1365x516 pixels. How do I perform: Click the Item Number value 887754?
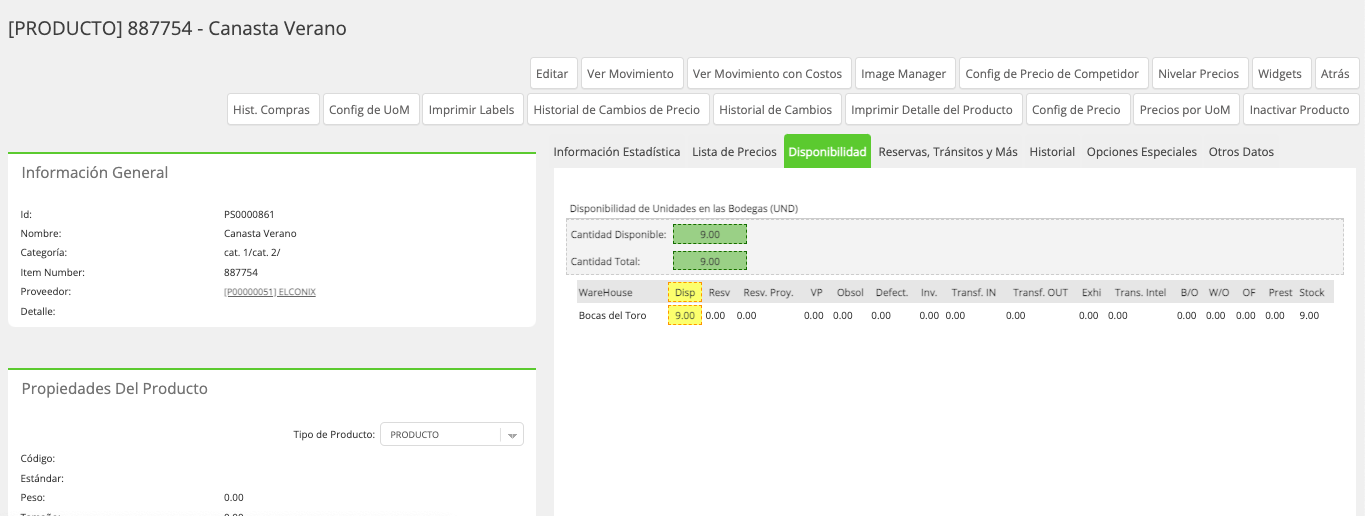coord(241,272)
